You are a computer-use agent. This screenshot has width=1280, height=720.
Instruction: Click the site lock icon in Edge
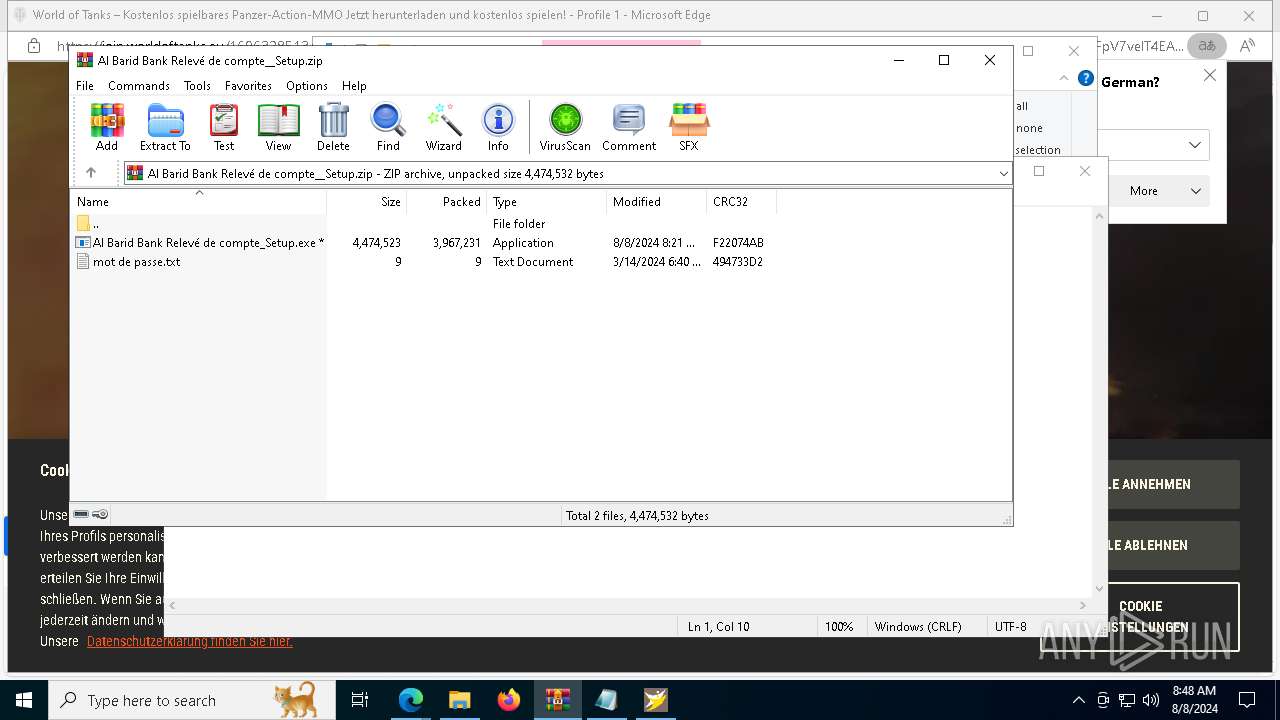[33, 46]
